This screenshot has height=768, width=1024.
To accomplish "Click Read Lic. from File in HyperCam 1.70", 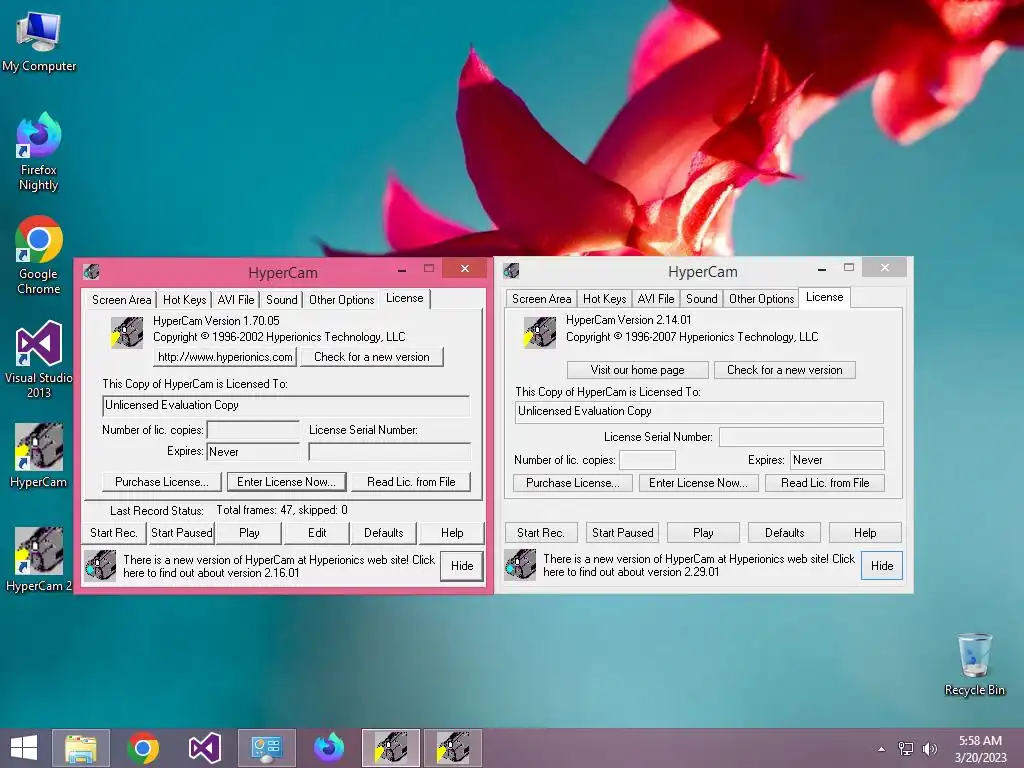I will tap(411, 482).
